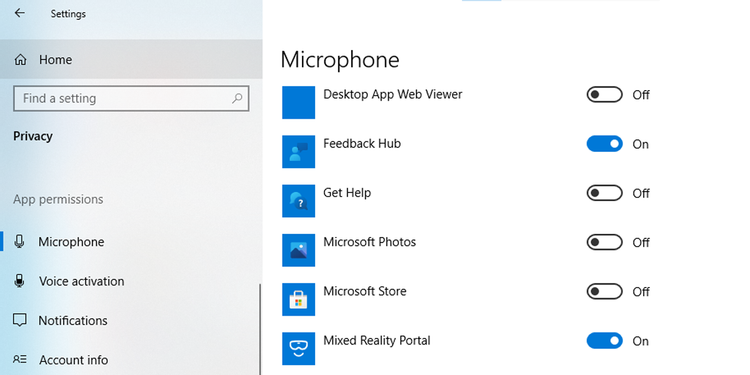Click the Feedback Hub app icon
The height and width of the screenshot is (375, 750).
(298, 152)
